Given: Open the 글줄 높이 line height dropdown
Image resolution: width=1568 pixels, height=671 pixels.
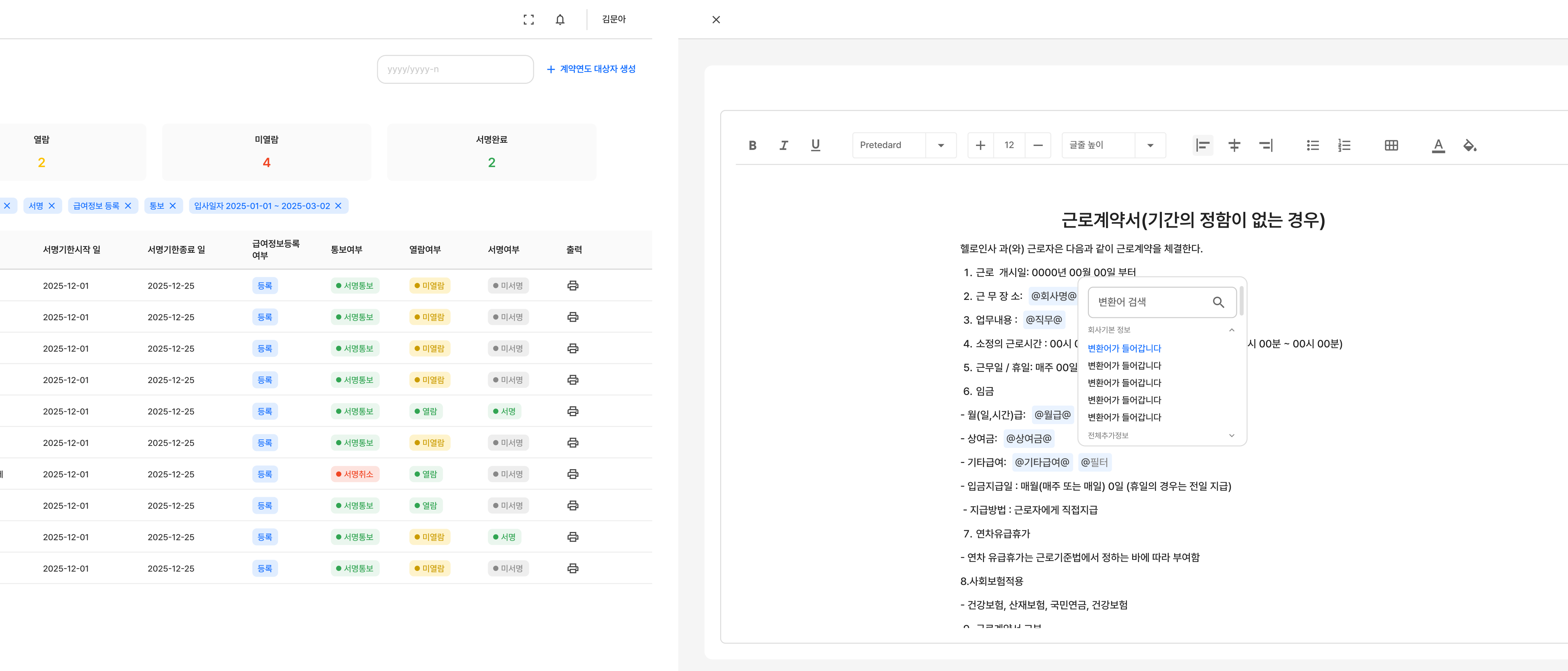Looking at the screenshot, I should coord(1150,145).
